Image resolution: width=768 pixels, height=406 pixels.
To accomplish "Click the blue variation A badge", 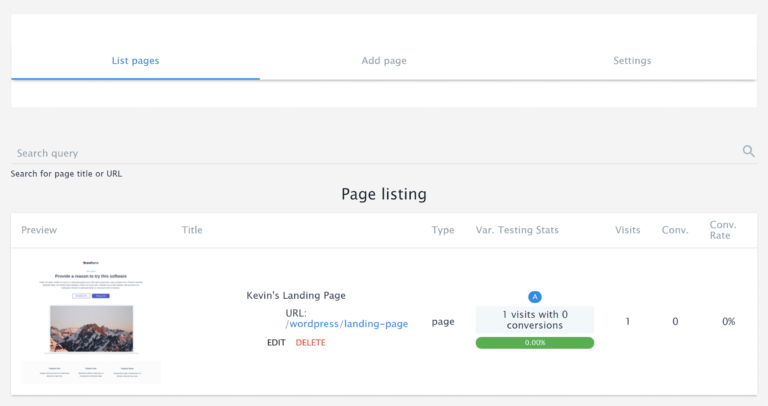I will pos(535,297).
